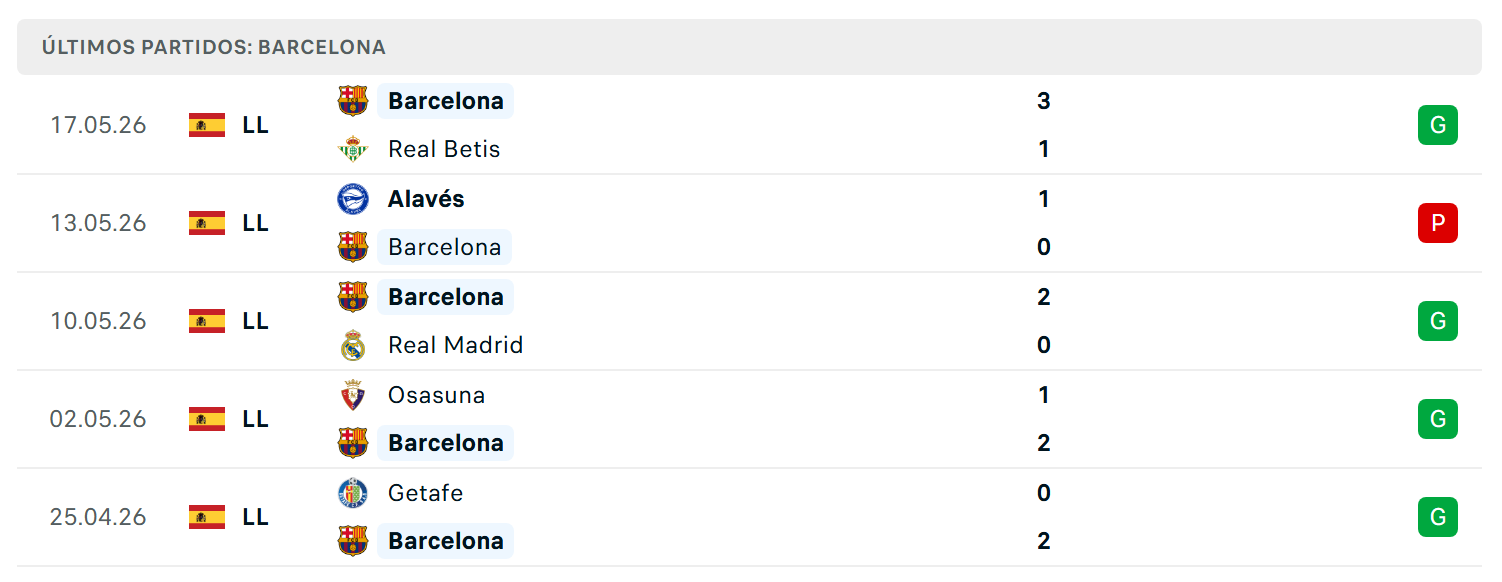The width and height of the screenshot is (1502, 582).
Task: Click the Real Betis crest icon
Action: pos(353,149)
